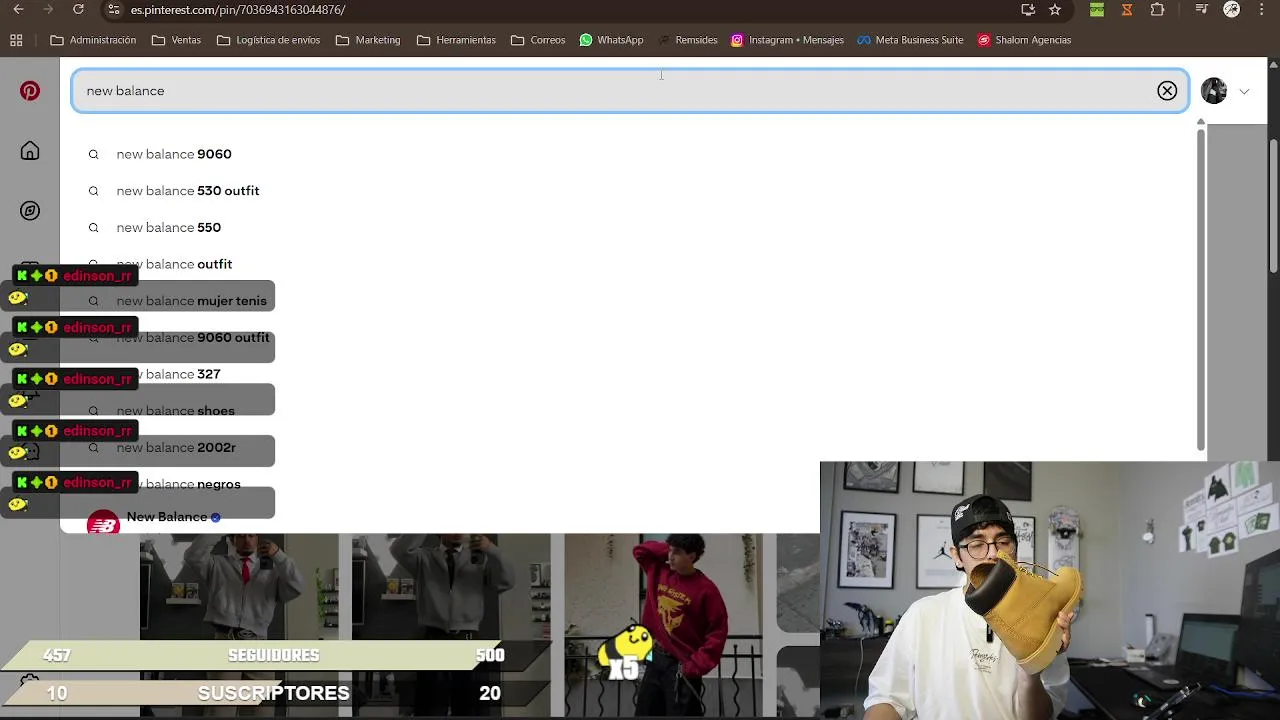Bookmark this page with the star icon
Viewport: 1280px width, 720px height.
point(1055,9)
